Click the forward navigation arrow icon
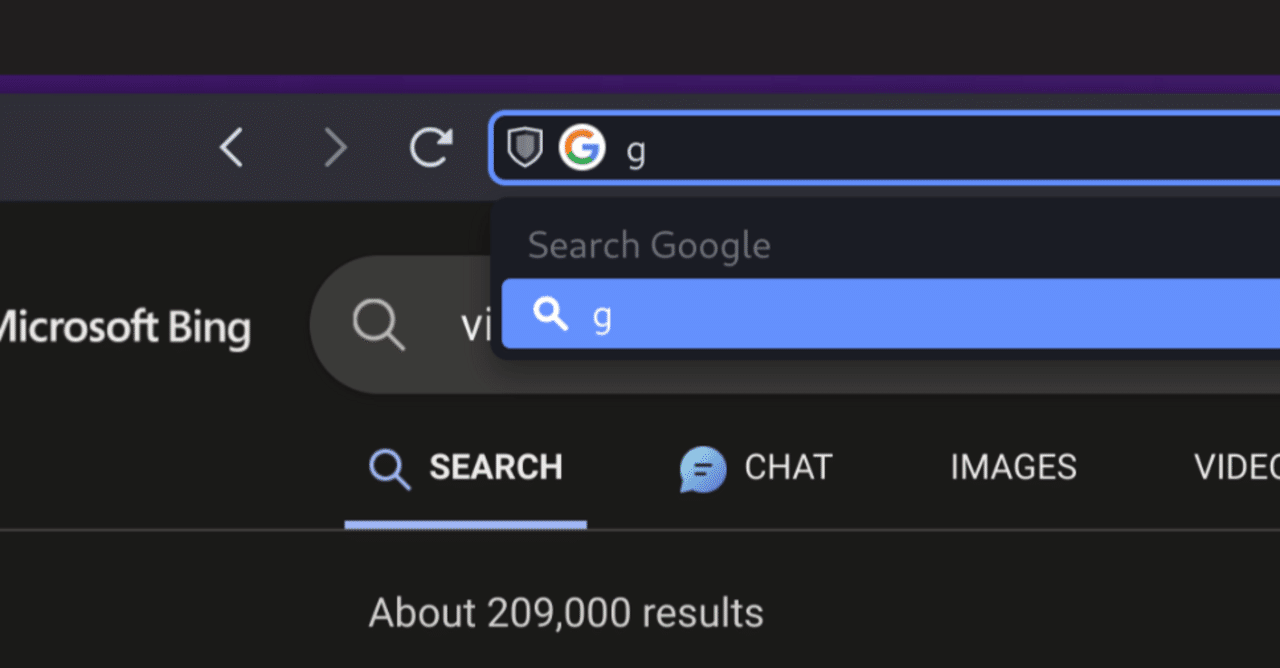The height and width of the screenshot is (668, 1280). click(x=333, y=147)
